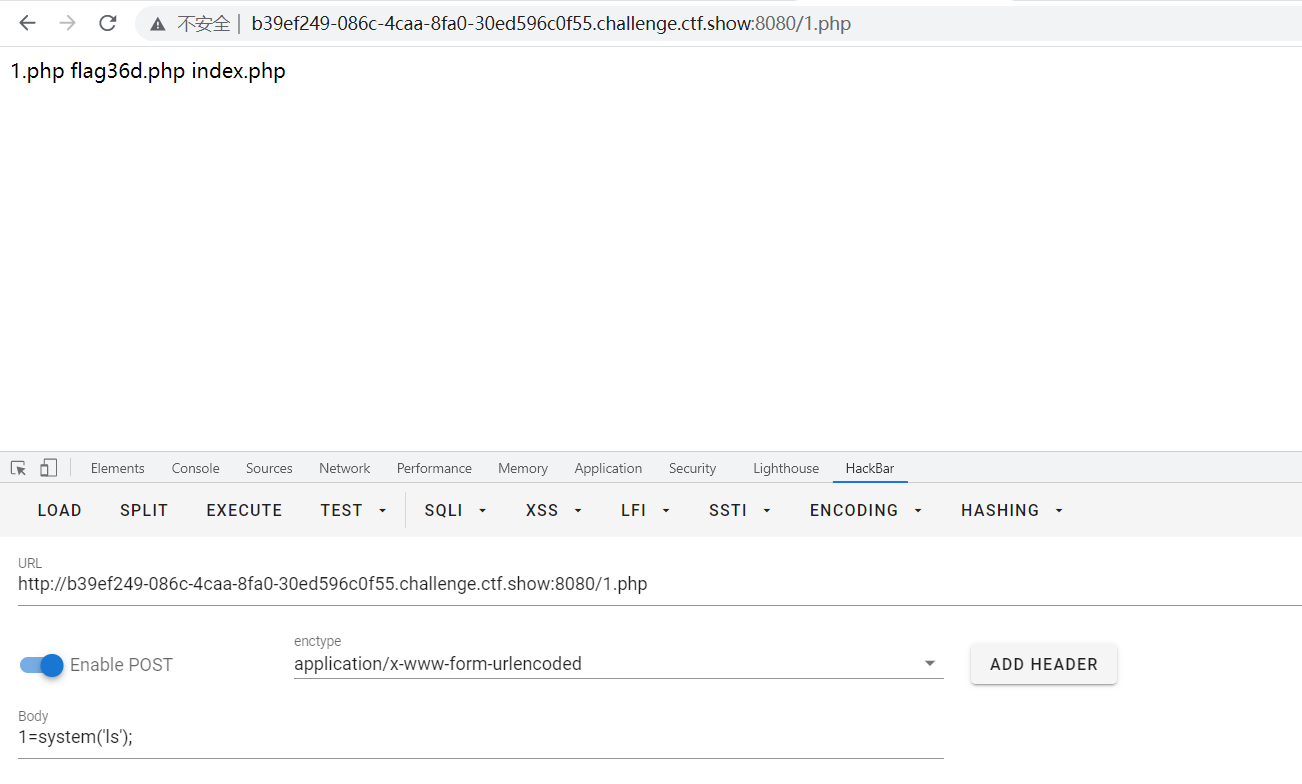Open the Performance tab
The image size is (1302, 784).
tap(434, 468)
